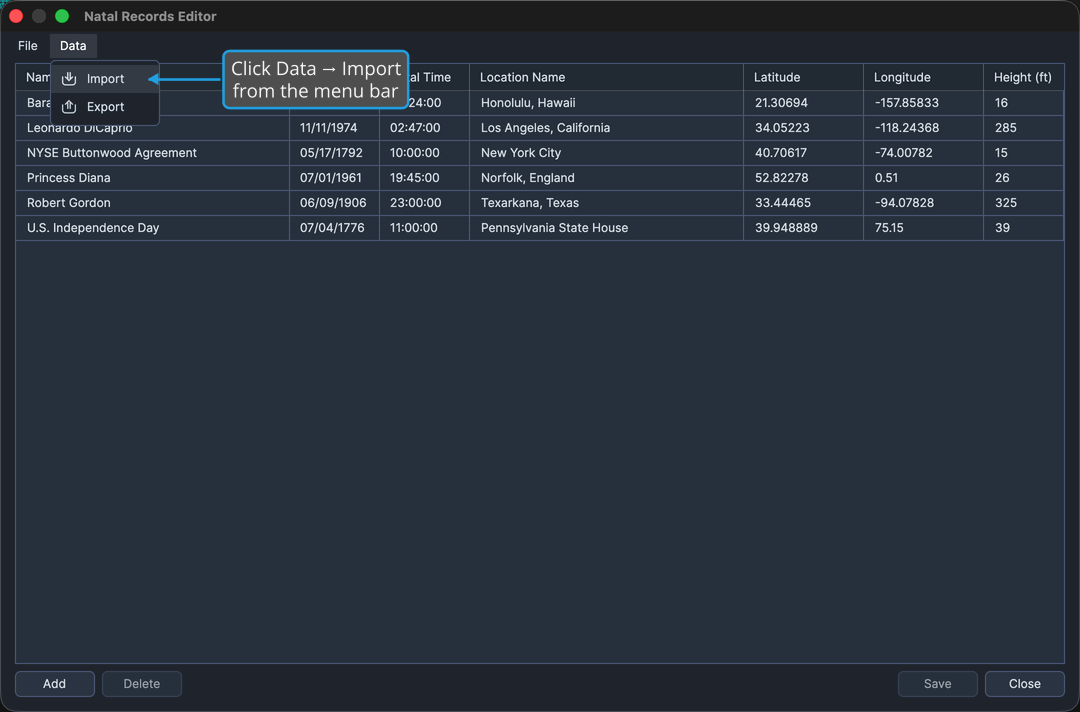The image size is (1080, 712).
Task: Click the latitude cell 34.05223
Action: [803, 128]
